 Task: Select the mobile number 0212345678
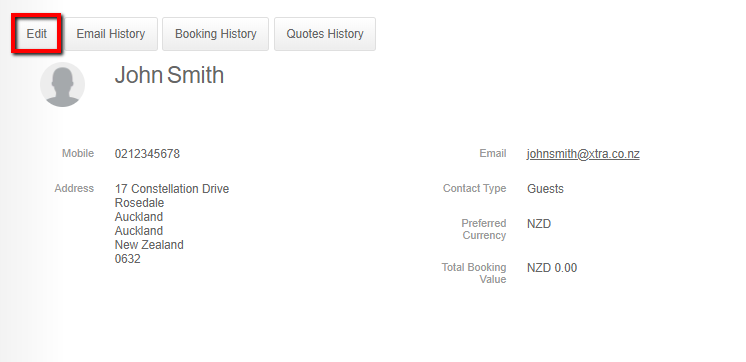(x=147, y=154)
